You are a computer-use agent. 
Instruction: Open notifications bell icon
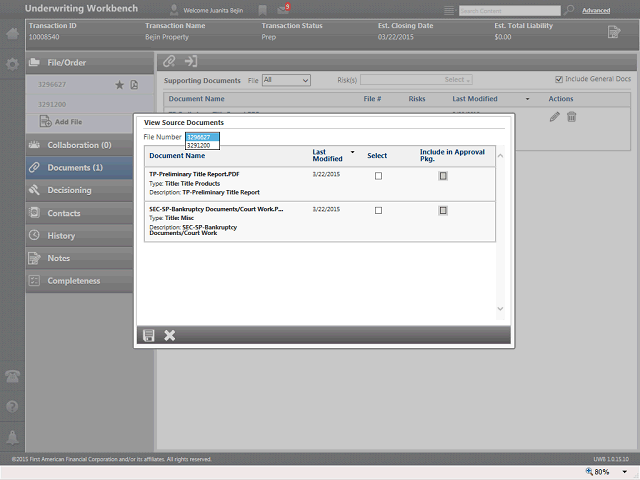[x=12, y=437]
